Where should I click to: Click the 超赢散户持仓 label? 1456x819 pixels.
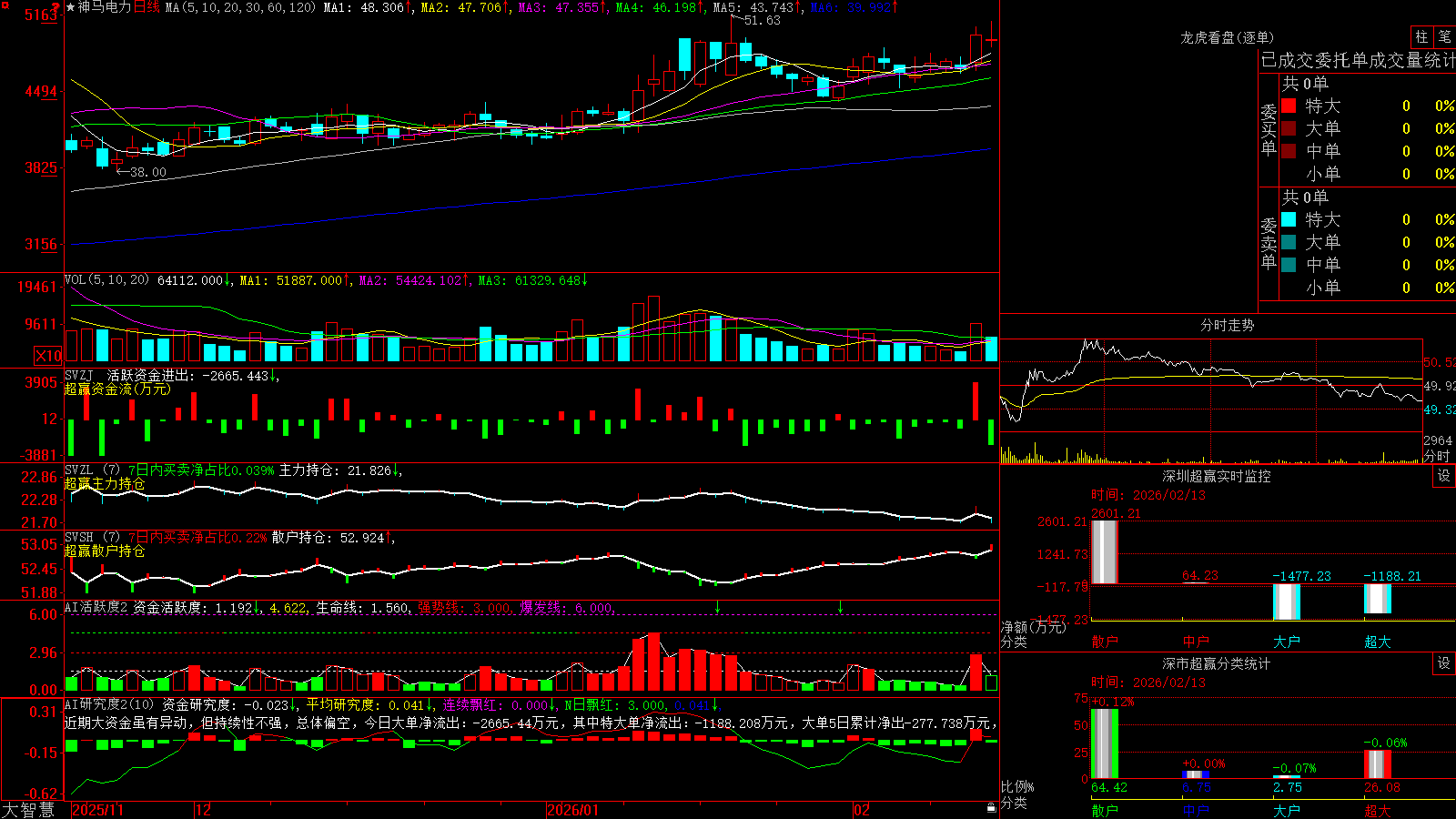pyautogui.click(x=105, y=551)
